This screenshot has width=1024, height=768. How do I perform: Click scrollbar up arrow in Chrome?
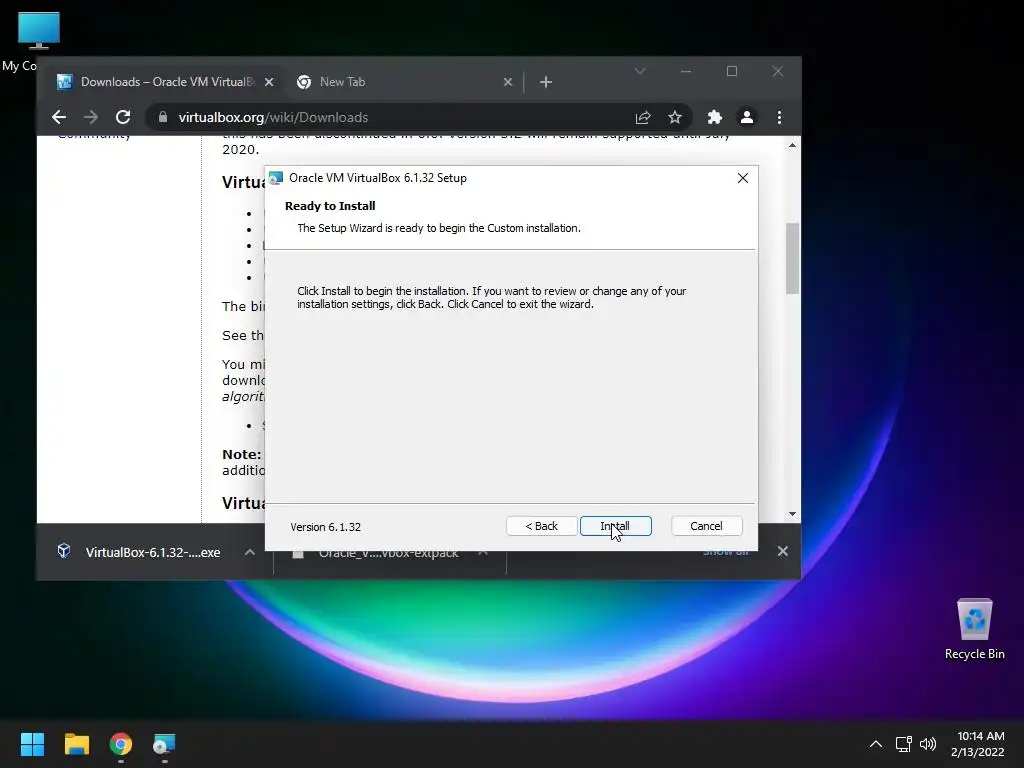tap(792, 145)
